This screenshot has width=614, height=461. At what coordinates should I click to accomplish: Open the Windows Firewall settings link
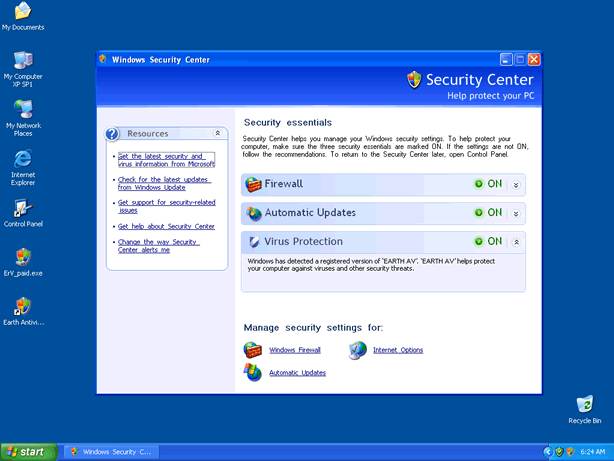(x=295, y=350)
